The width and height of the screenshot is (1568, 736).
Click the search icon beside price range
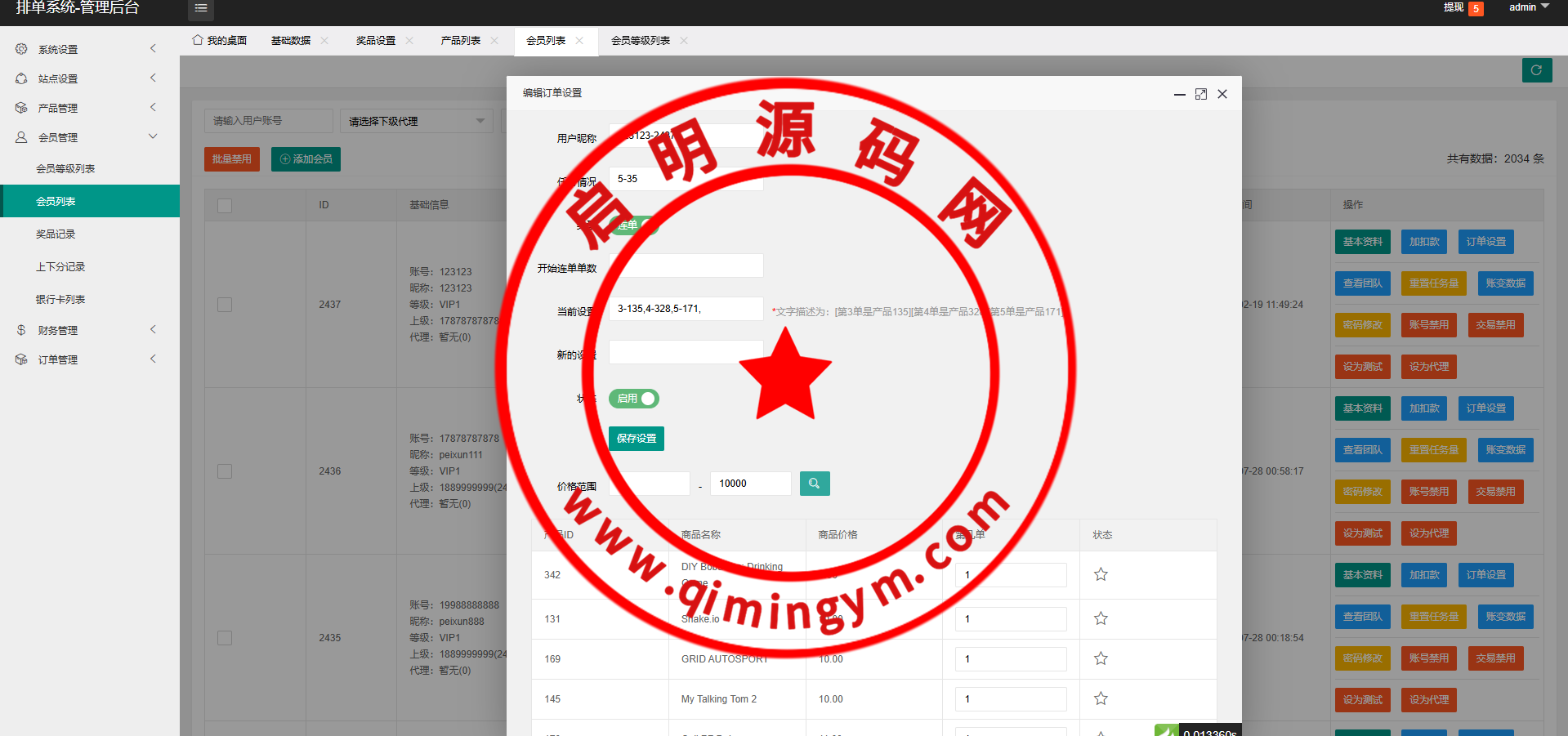[814, 484]
